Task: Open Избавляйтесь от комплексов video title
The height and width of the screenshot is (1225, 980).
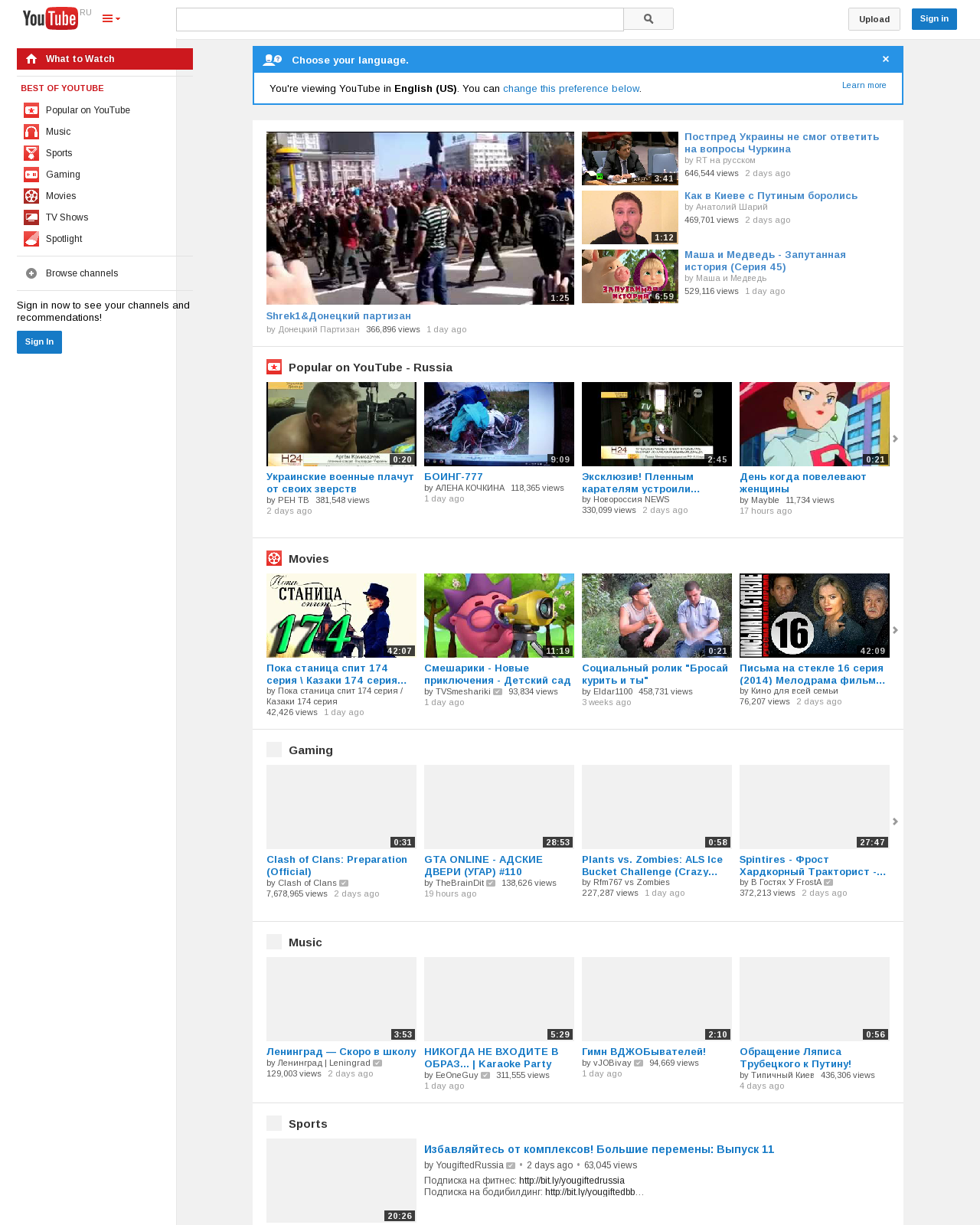Action: pyautogui.click(x=599, y=1149)
